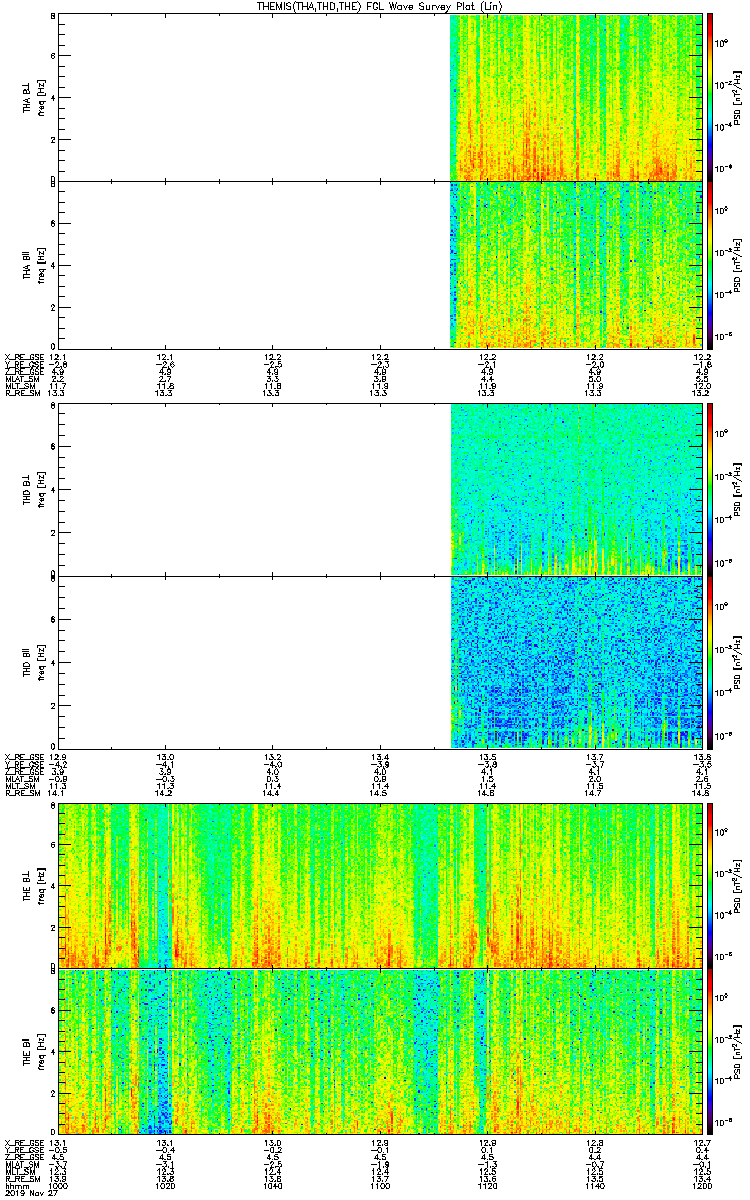Click R_RE_SM label under the THA panels
Screen dimensions: 750x1200
coord(21,393)
